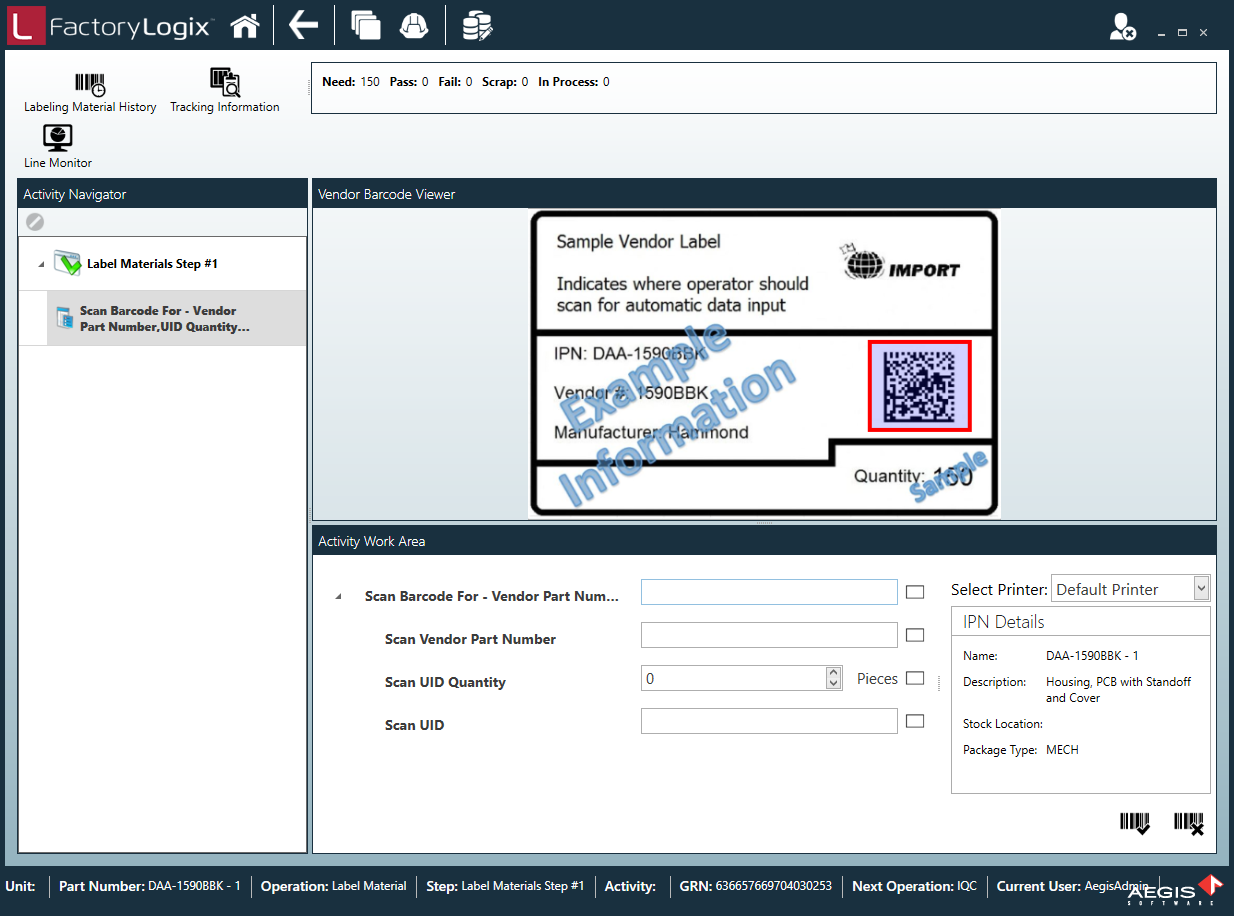This screenshot has width=1234, height=916.
Task: Open Tracking Information
Action: pyautogui.click(x=225, y=90)
